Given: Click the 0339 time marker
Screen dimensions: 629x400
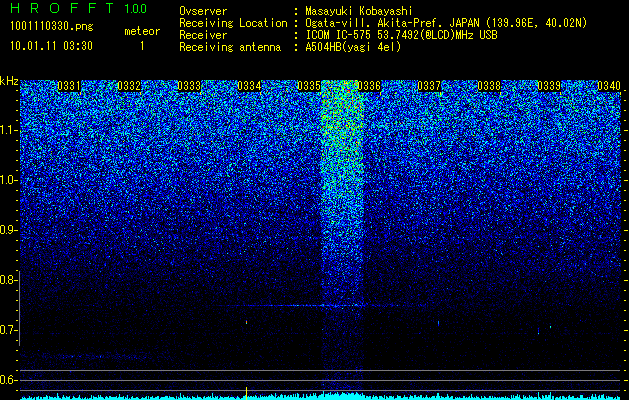Looking at the screenshot, I should pos(549,86).
